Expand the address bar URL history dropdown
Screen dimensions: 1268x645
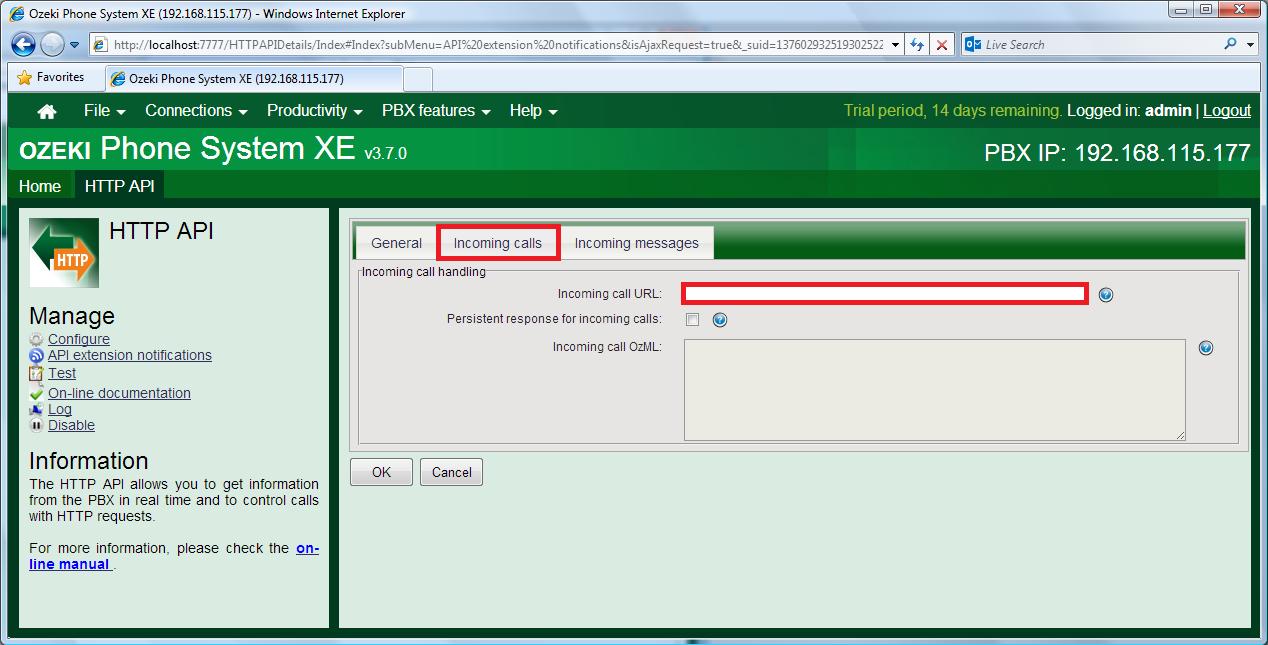click(x=893, y=45)
